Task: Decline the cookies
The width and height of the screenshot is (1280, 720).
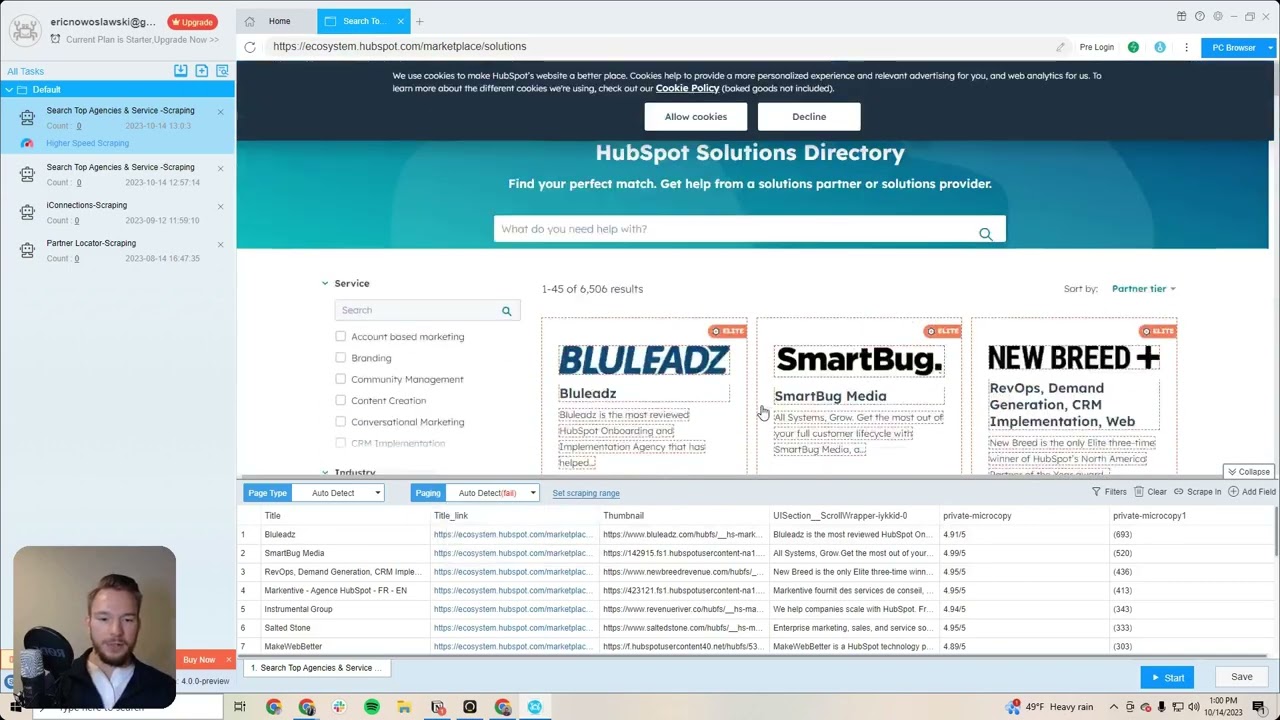Action: click(809, 117)
